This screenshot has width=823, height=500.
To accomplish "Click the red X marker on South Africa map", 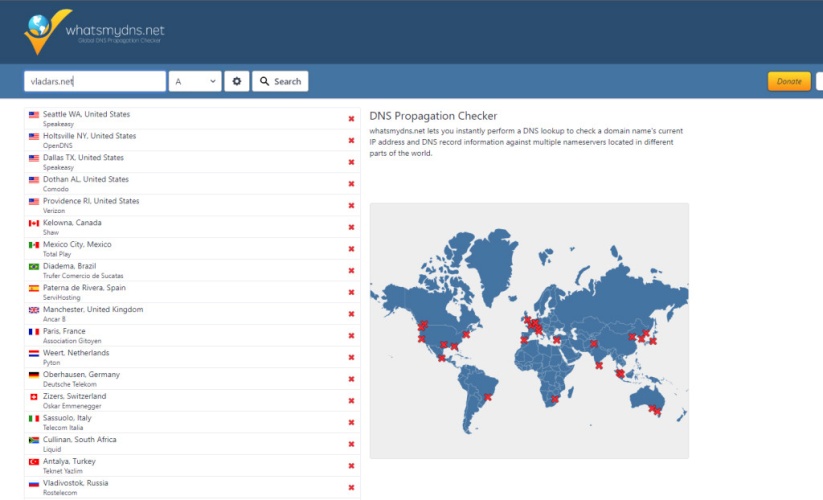I will 555,398.
